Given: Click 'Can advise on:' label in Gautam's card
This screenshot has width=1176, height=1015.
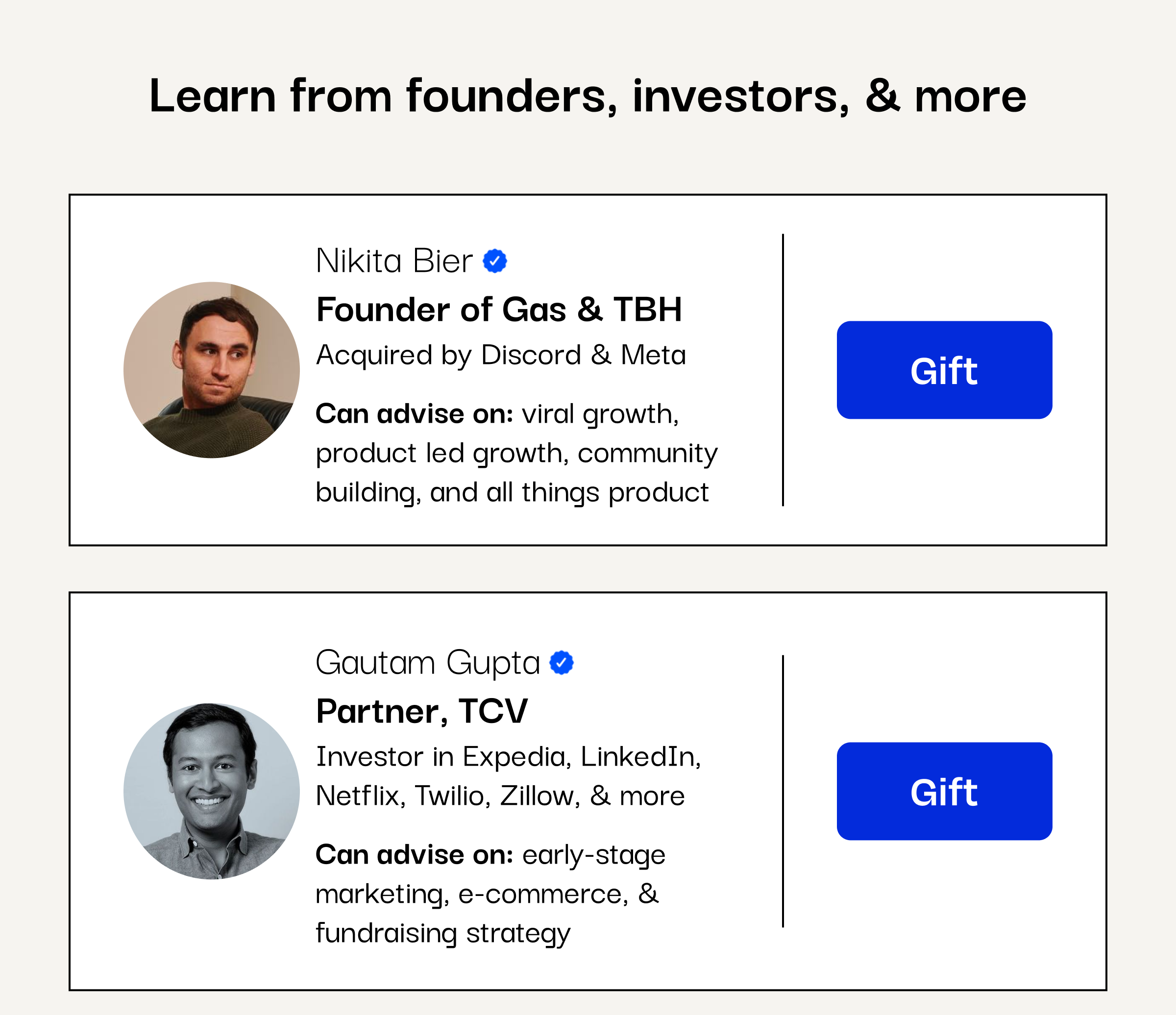Looking at the screenshot, I should pyautogui.click(x=415, y=854).
